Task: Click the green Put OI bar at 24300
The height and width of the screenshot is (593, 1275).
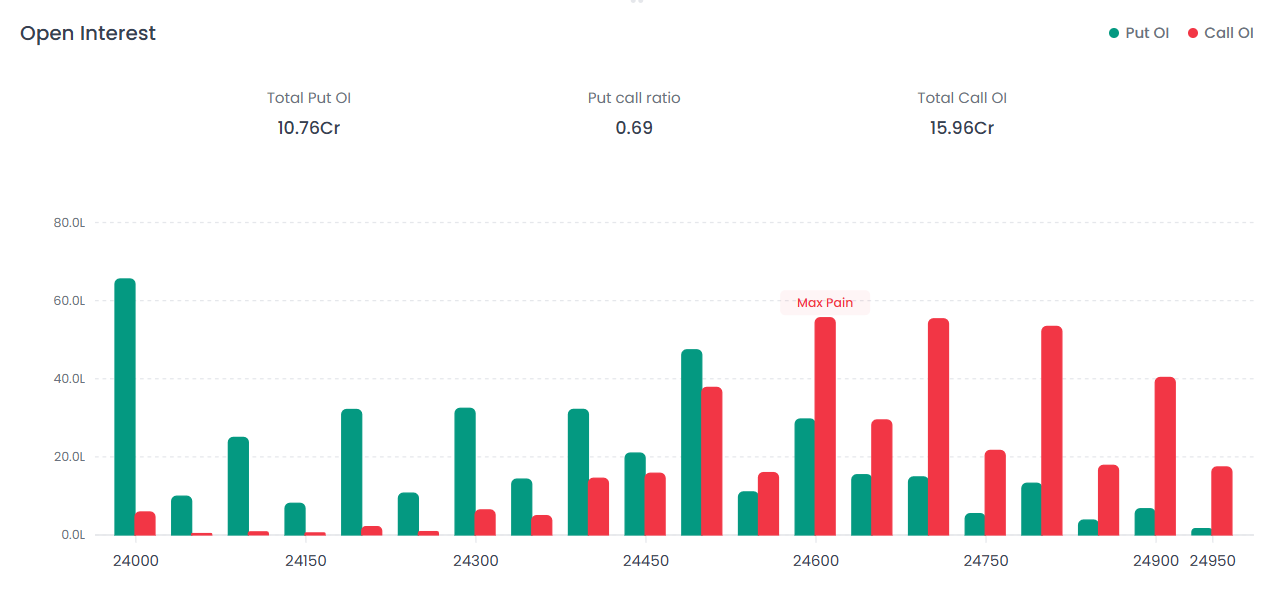Action: coord(465,471)
